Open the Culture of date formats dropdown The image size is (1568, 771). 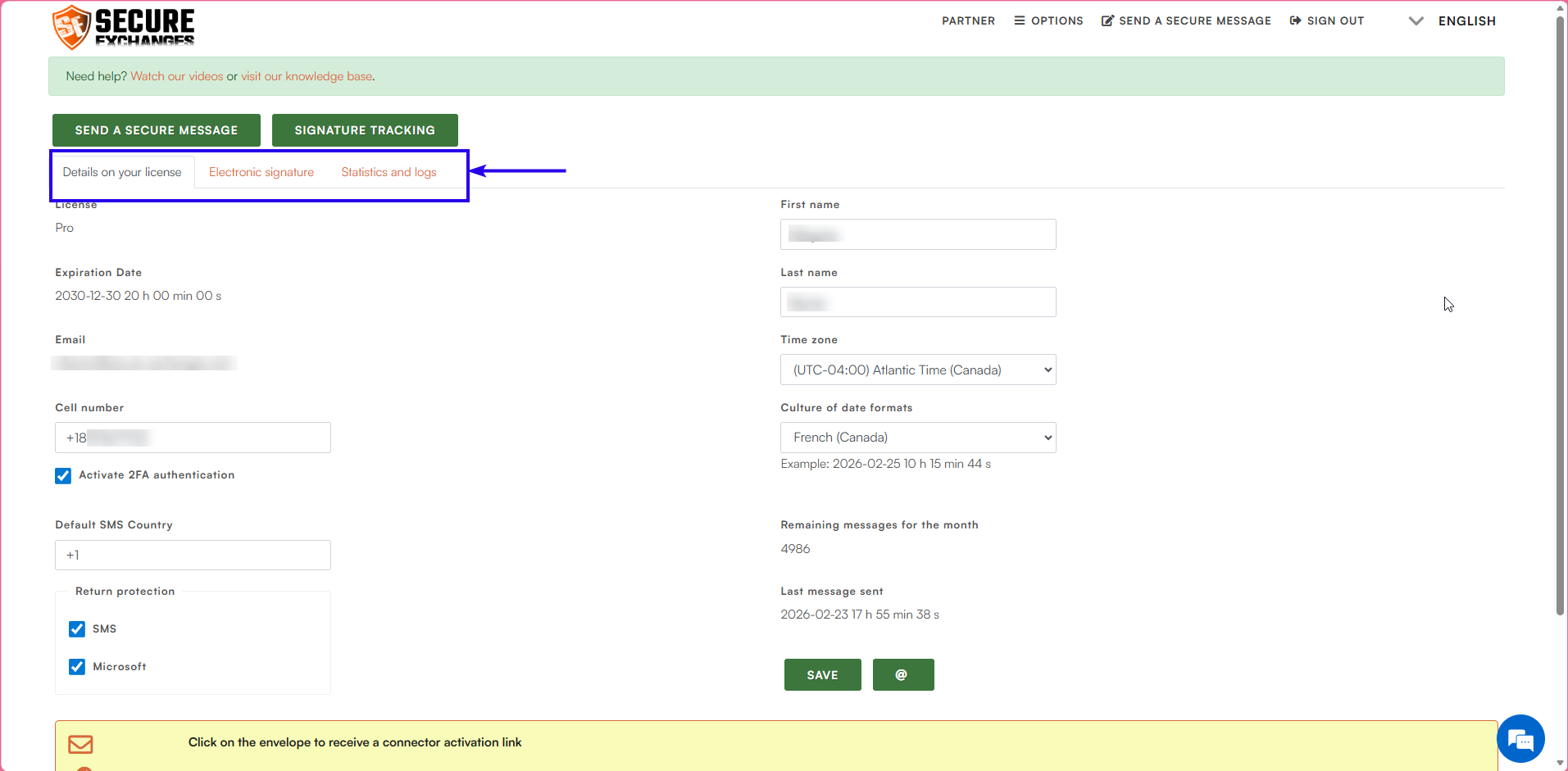click(918, 438)
